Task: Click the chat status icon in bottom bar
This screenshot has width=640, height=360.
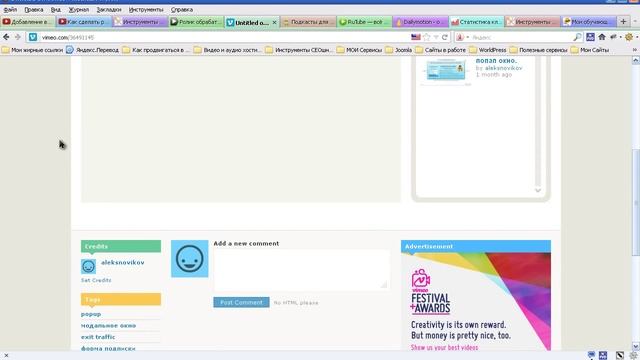Action: coord(591,355)
